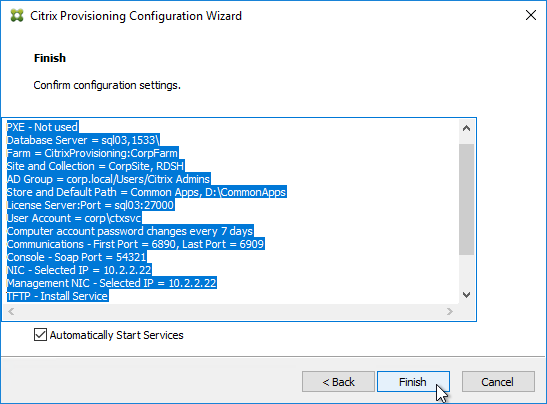Select the Console Soap Port line
Viewport: 547px width, 404px height.
point(76,257)
